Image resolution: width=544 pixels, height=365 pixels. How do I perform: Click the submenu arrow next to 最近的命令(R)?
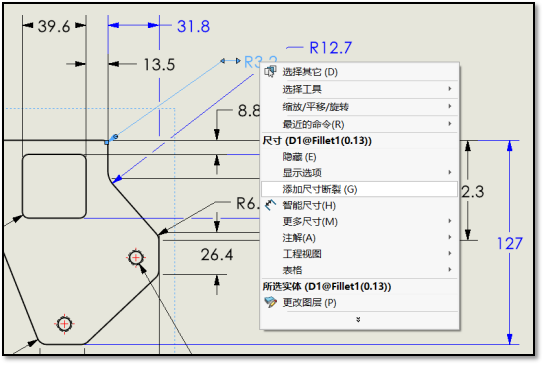(450, 124)
